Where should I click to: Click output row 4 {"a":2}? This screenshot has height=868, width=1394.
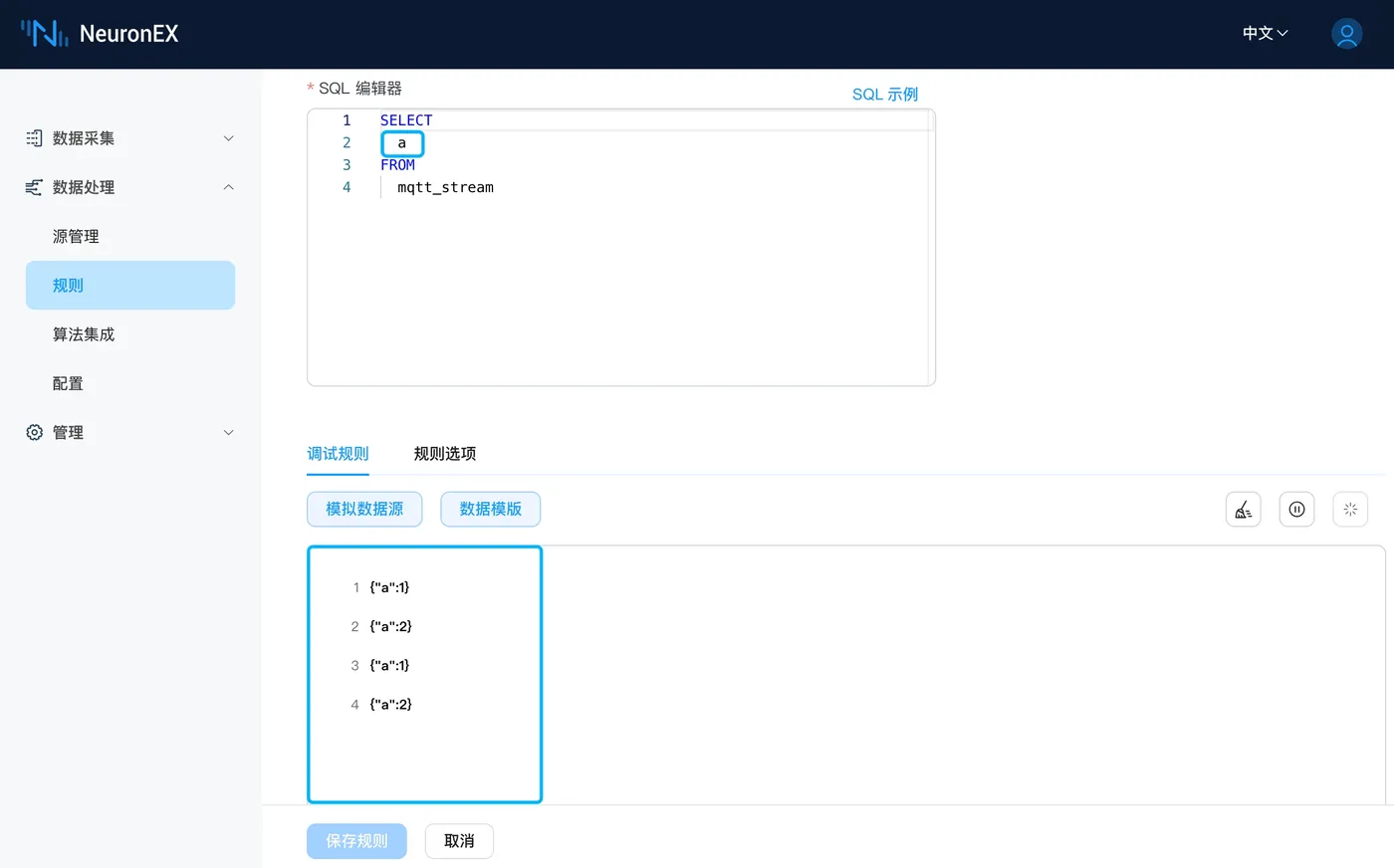[x=390, y=704]
